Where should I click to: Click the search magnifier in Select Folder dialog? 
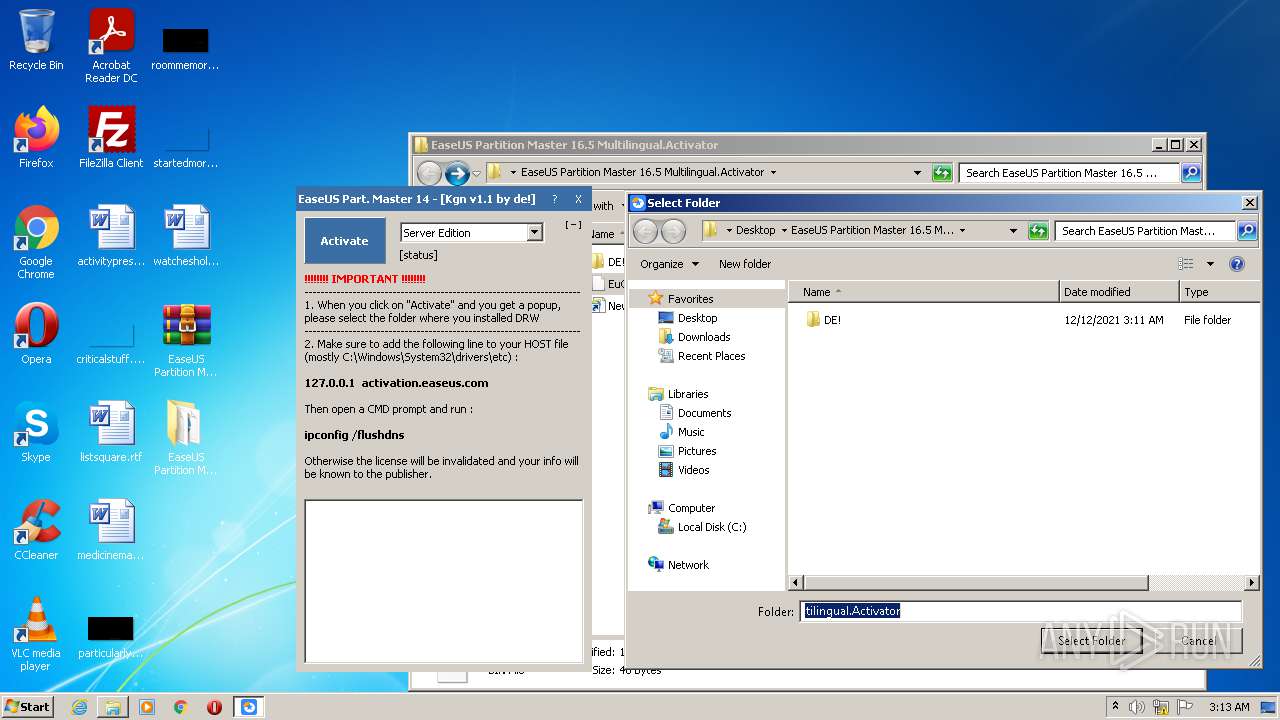pos(1246,231)
